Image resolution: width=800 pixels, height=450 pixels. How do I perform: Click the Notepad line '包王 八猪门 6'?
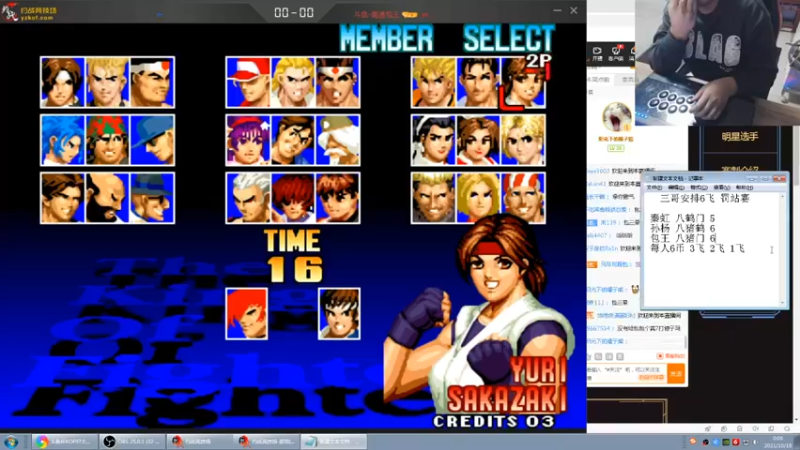click(683, 238)
